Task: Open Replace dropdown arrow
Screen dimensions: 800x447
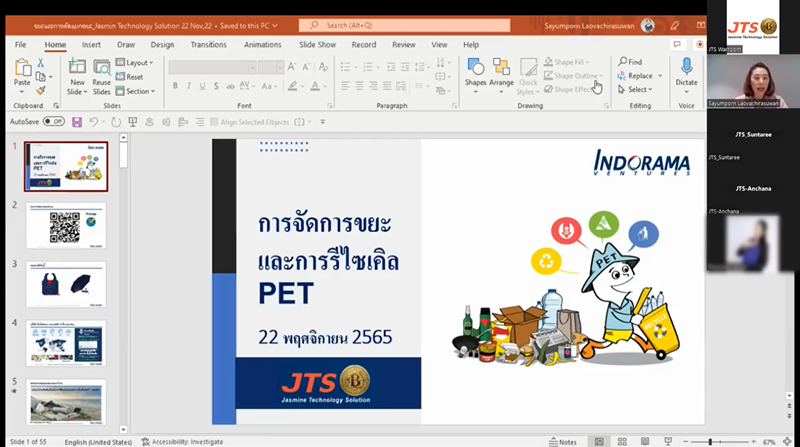Action: 660,76
